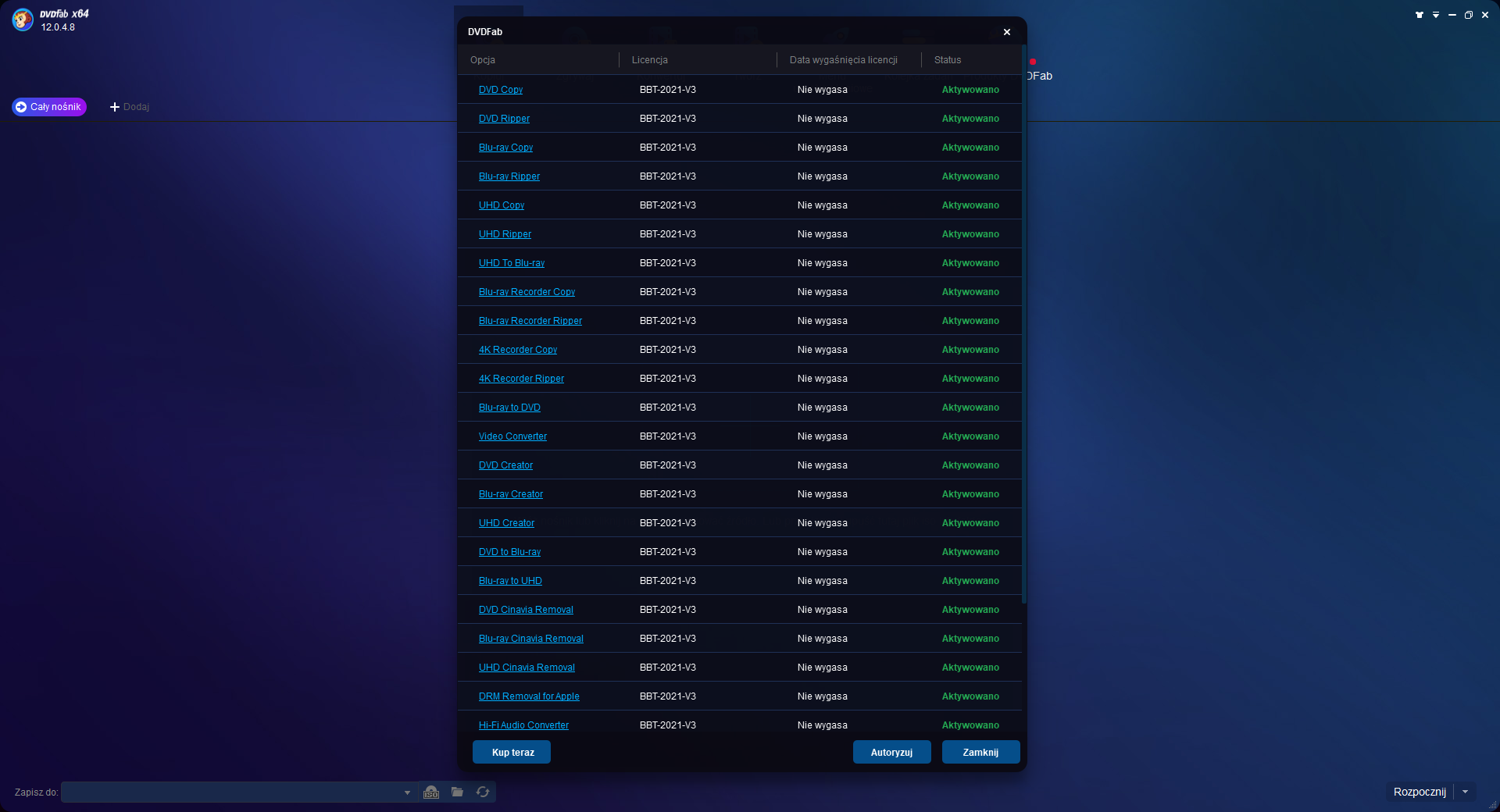Click BBT-2021-V3 license in DVD Copy row
1500x812 pixels.
[x=668, y=90]
